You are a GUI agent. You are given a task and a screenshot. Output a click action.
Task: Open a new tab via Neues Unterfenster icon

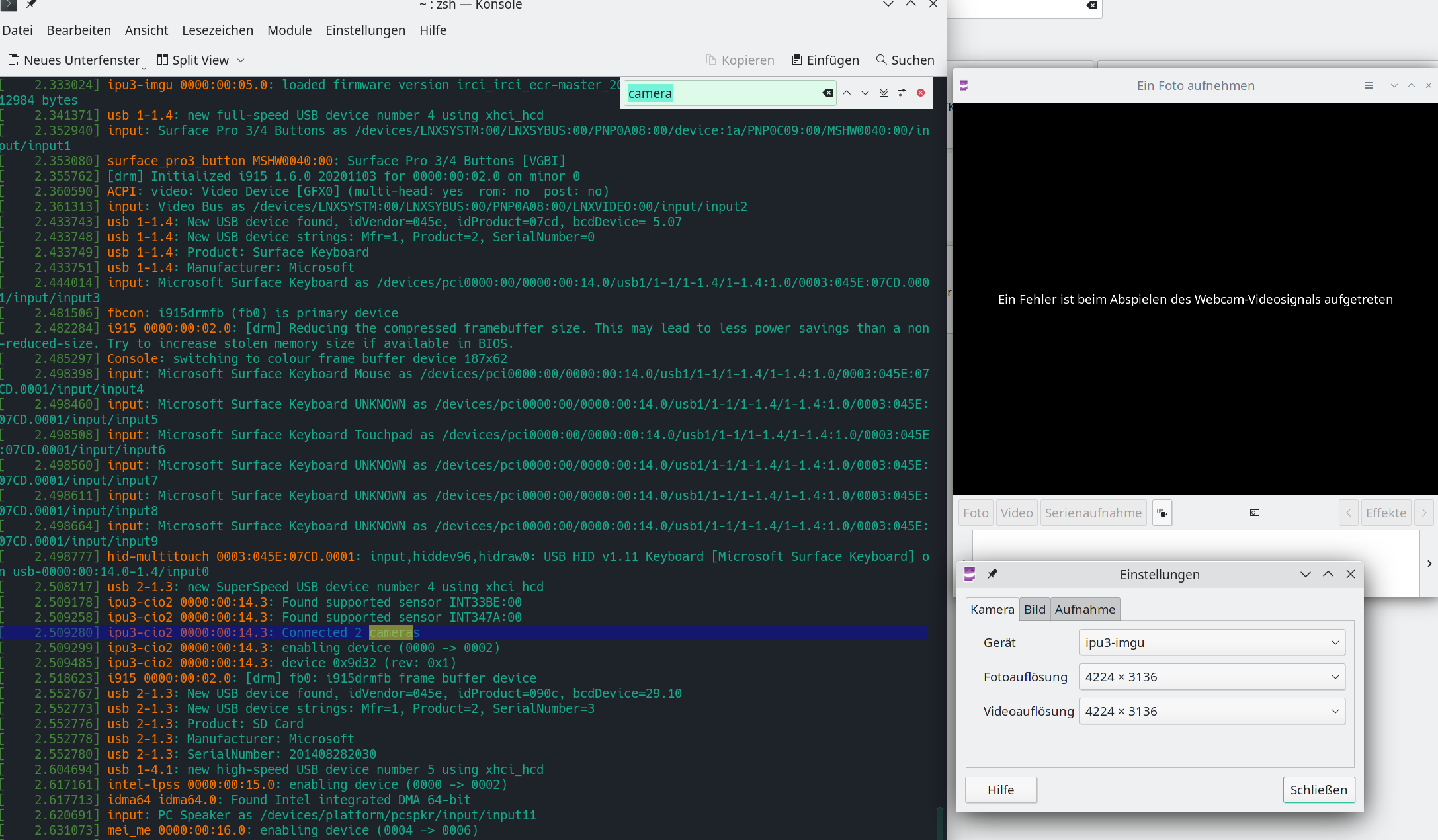(15, 60)
